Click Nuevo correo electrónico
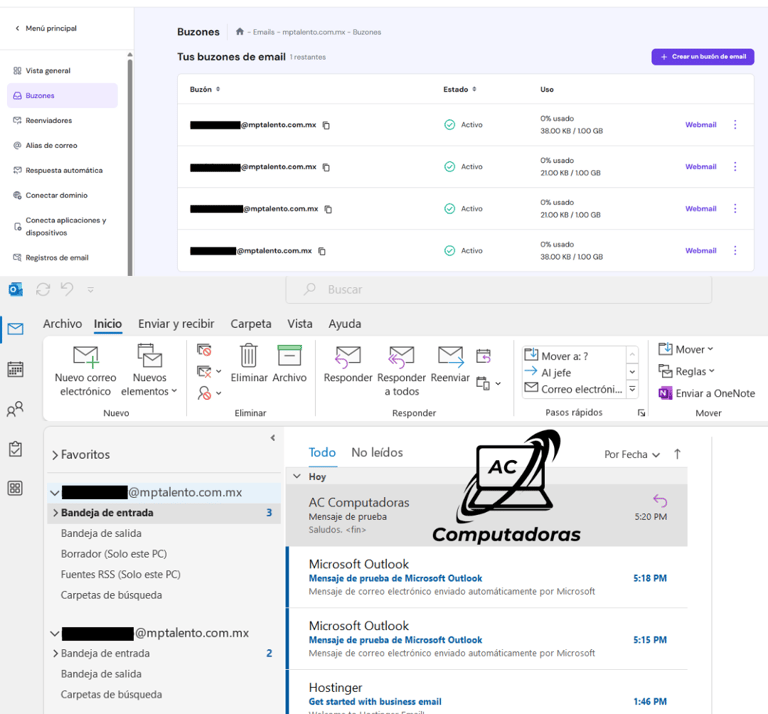 point(86,371)
